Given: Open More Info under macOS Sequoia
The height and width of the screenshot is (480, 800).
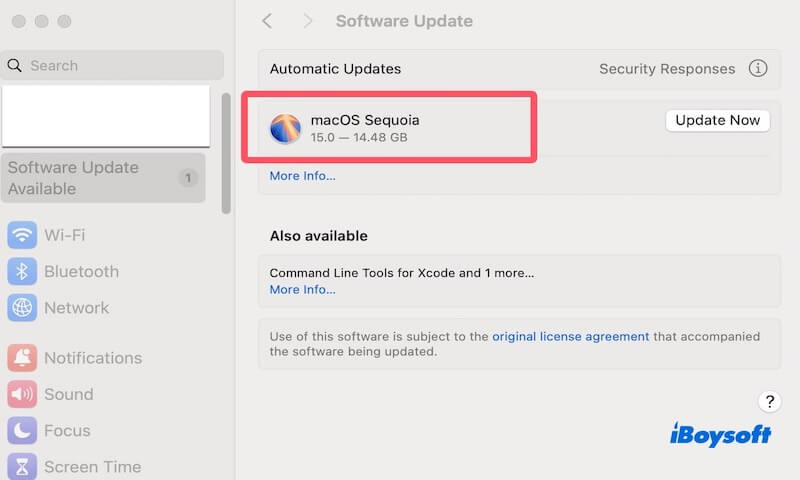Looking at the screenshot, I should click(302, 176).
